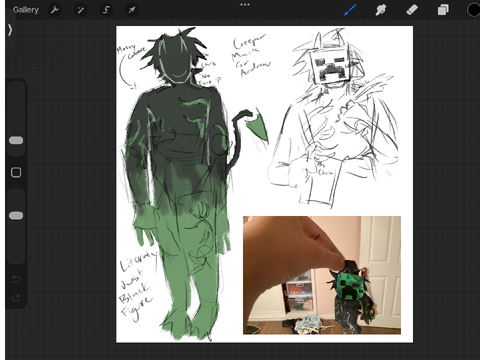Click the brush size slider handle

[16, 140]
